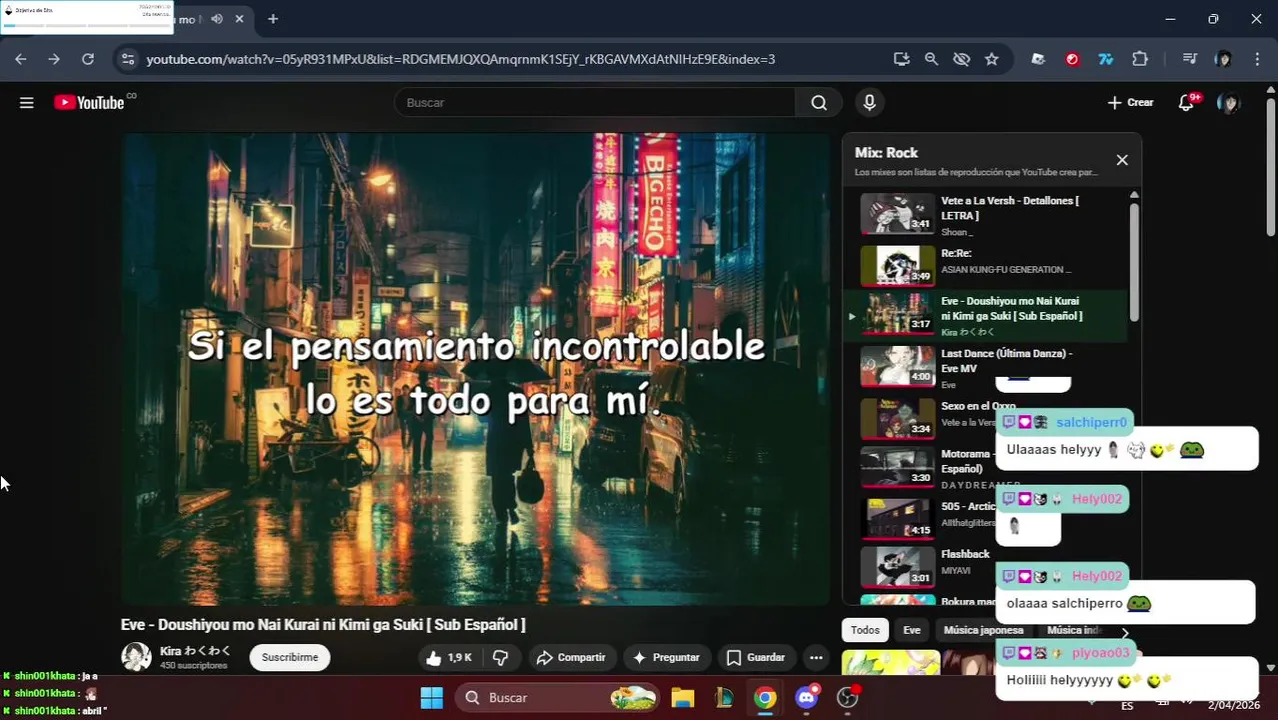Select the Eve filter chip
1278x720 pixels.
tap(912, 630)
